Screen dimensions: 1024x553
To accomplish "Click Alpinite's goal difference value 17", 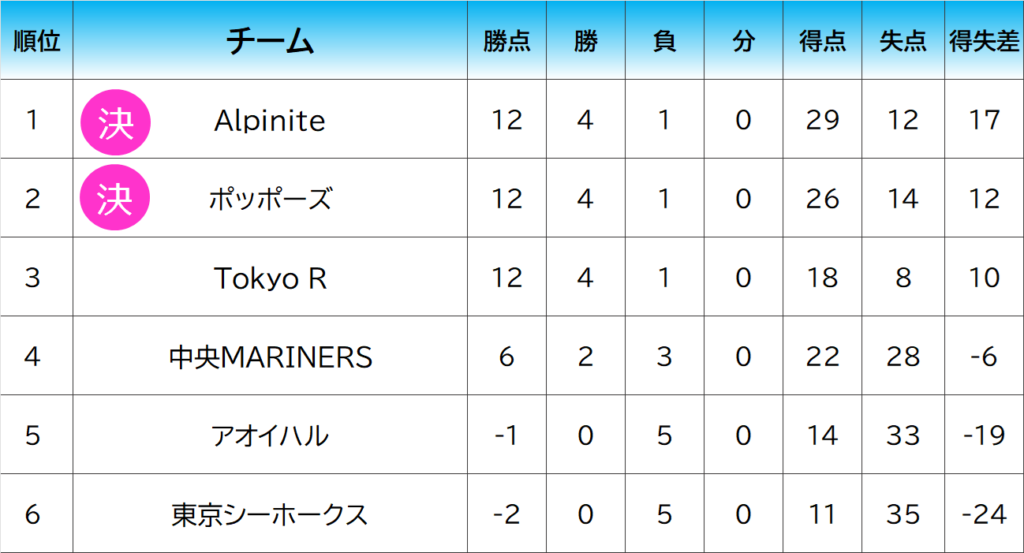I will 984,120.
